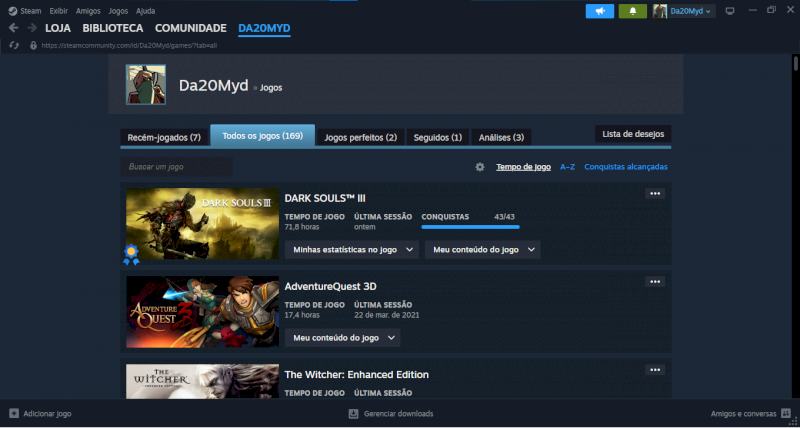The width and height of the screenshot is (800, 428).
Task: Click the forward navigation arrow
Action: (30, 28)
